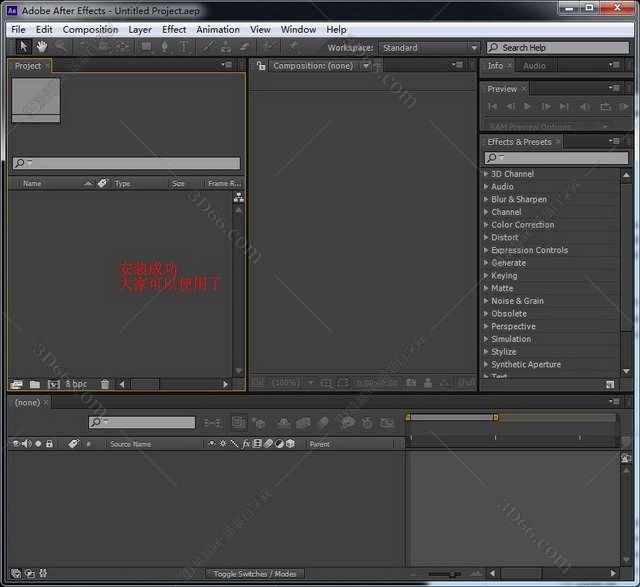Click the trash icon in Project panel

click(x=106, y=384)
